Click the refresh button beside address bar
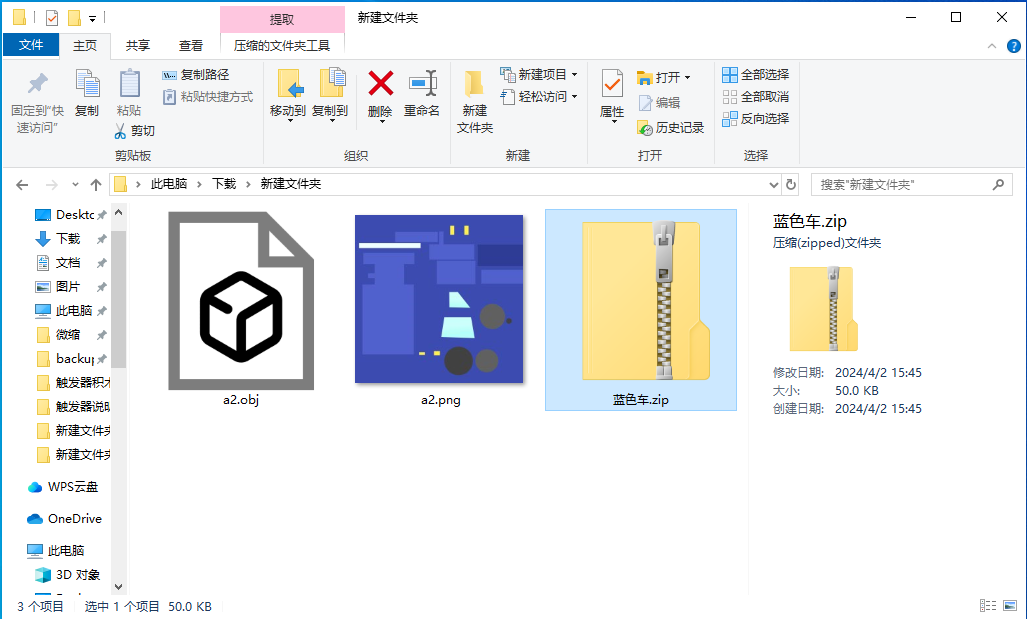Viewport: 1027px width, 619px height. point(791,185)
